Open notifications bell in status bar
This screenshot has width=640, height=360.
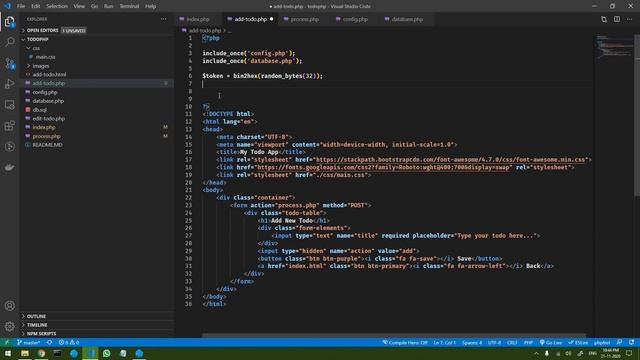tap(632, 342)
